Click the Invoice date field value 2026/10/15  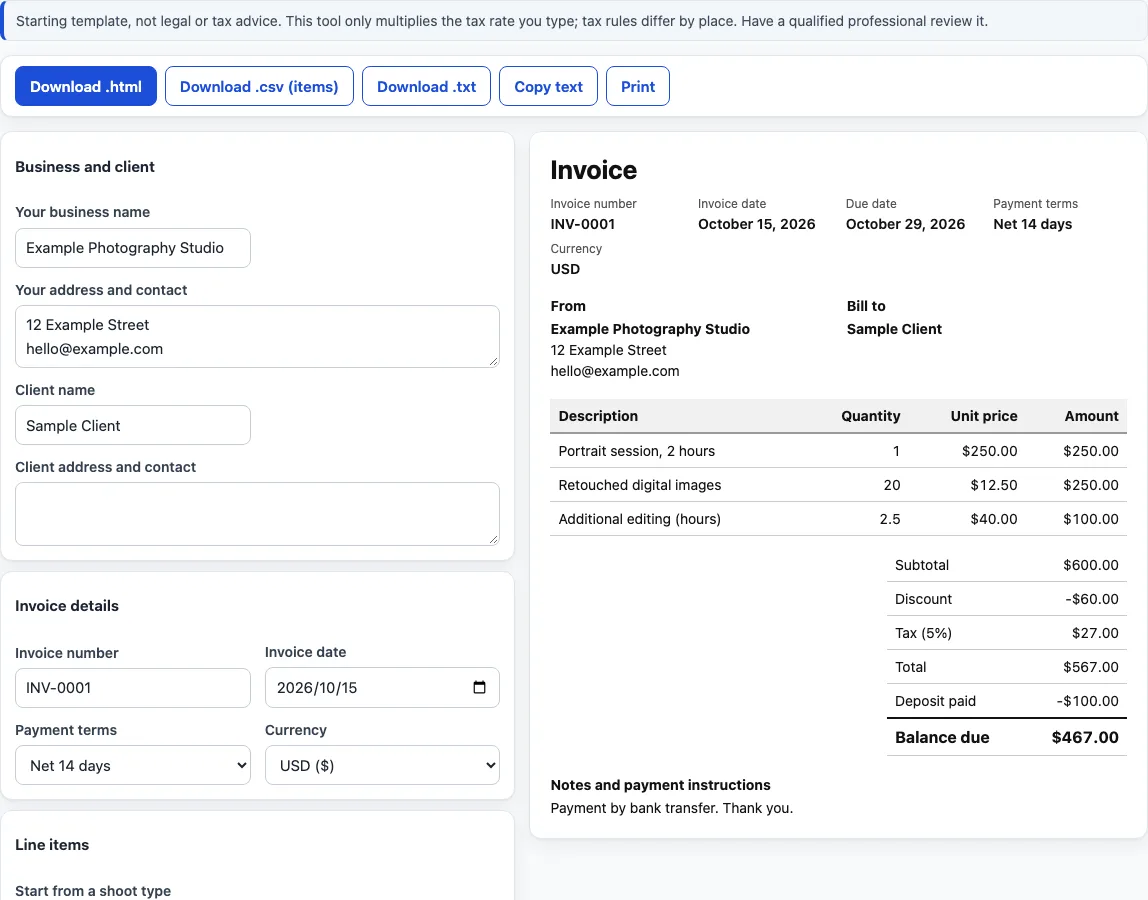317,688
